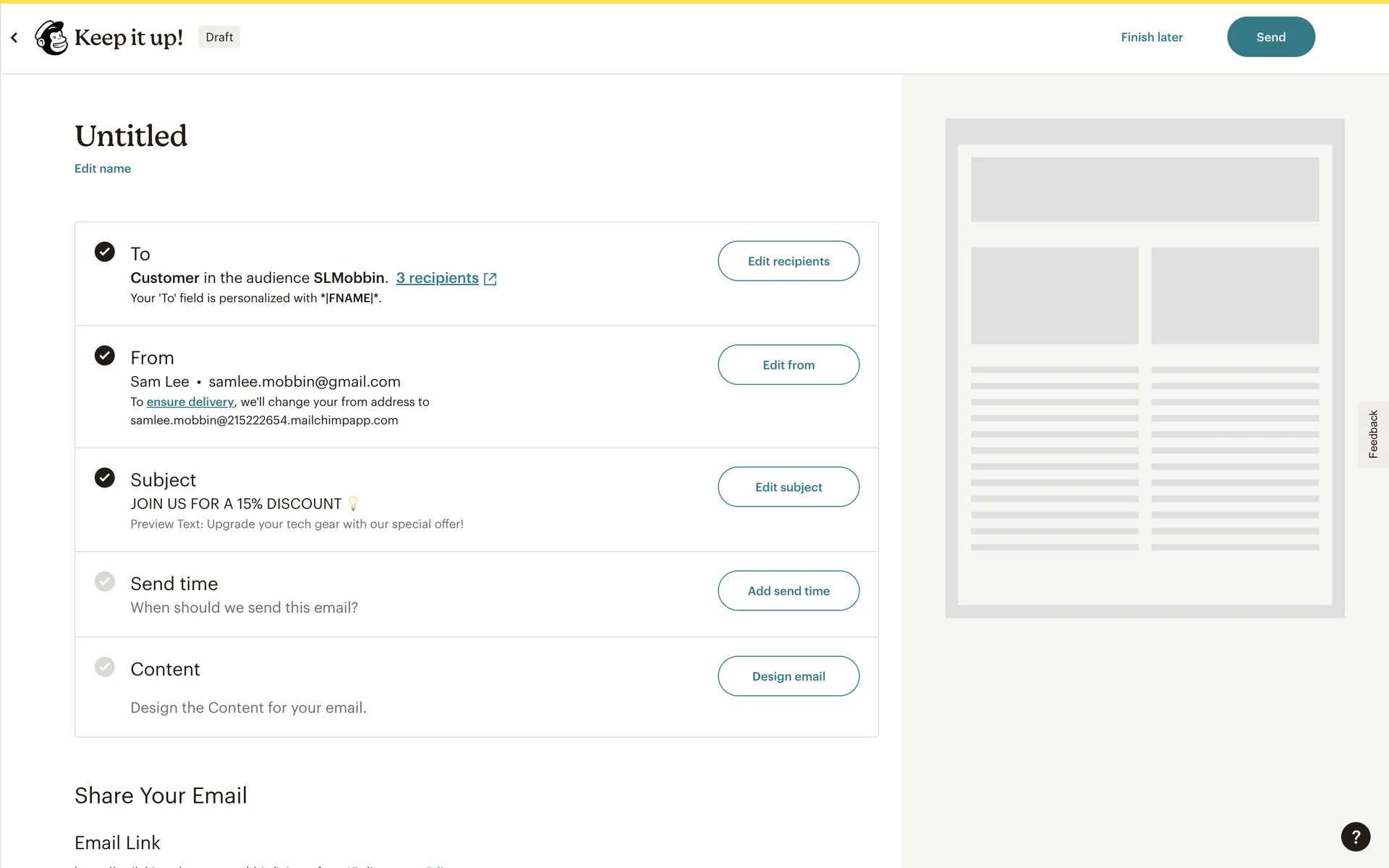The image size is (1389, 868).
Task: Click Edit name link
Action: click(x=103, y=169)
